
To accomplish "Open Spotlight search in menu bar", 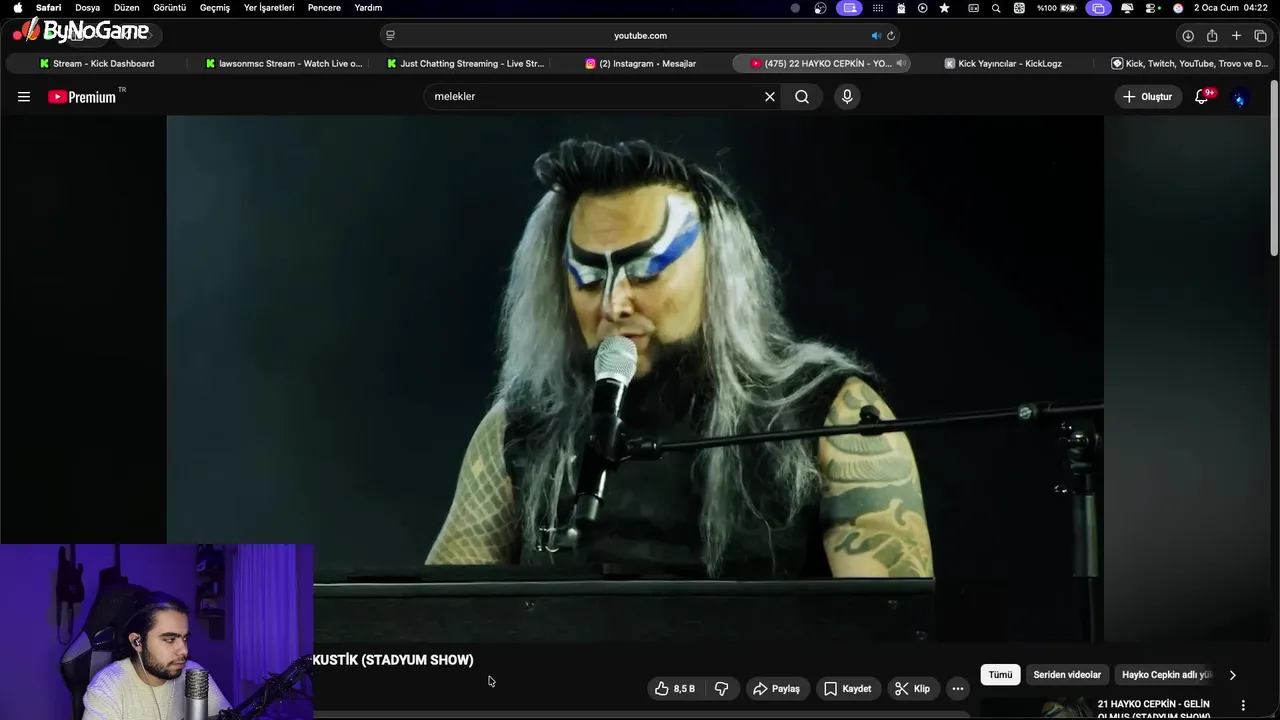I will 996,8.
